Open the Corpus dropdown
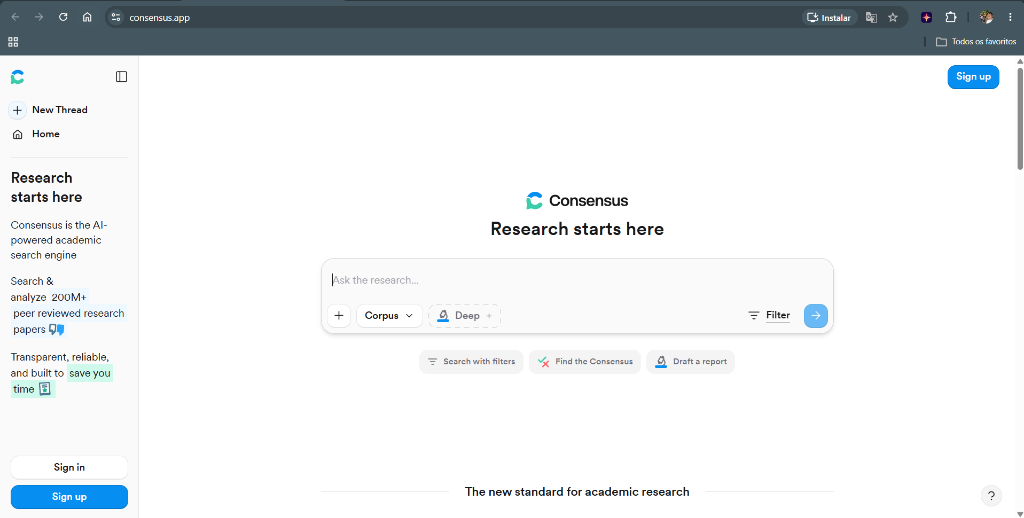Image resolution: width=1024 pixels, height=518 pixels. click(x=389, y=316)
